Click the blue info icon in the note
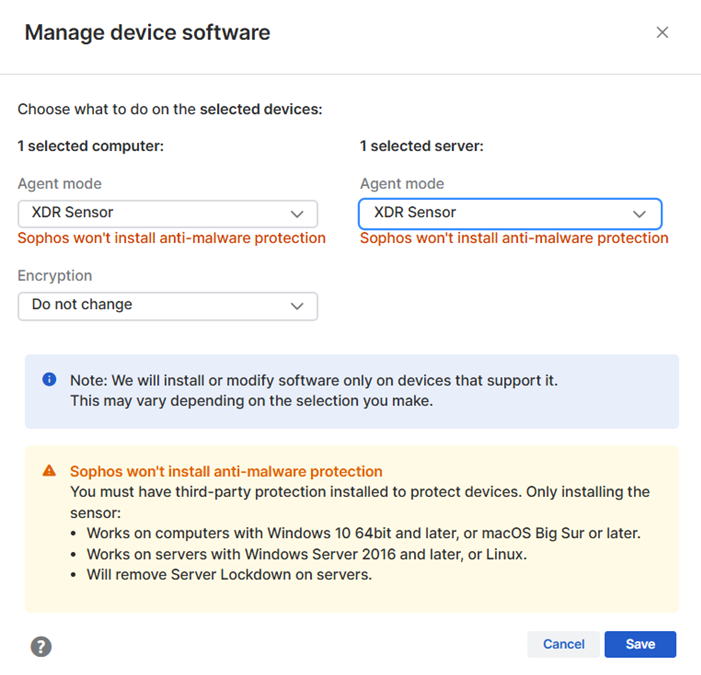Screen dimensions: 701x675 point(49,380)
